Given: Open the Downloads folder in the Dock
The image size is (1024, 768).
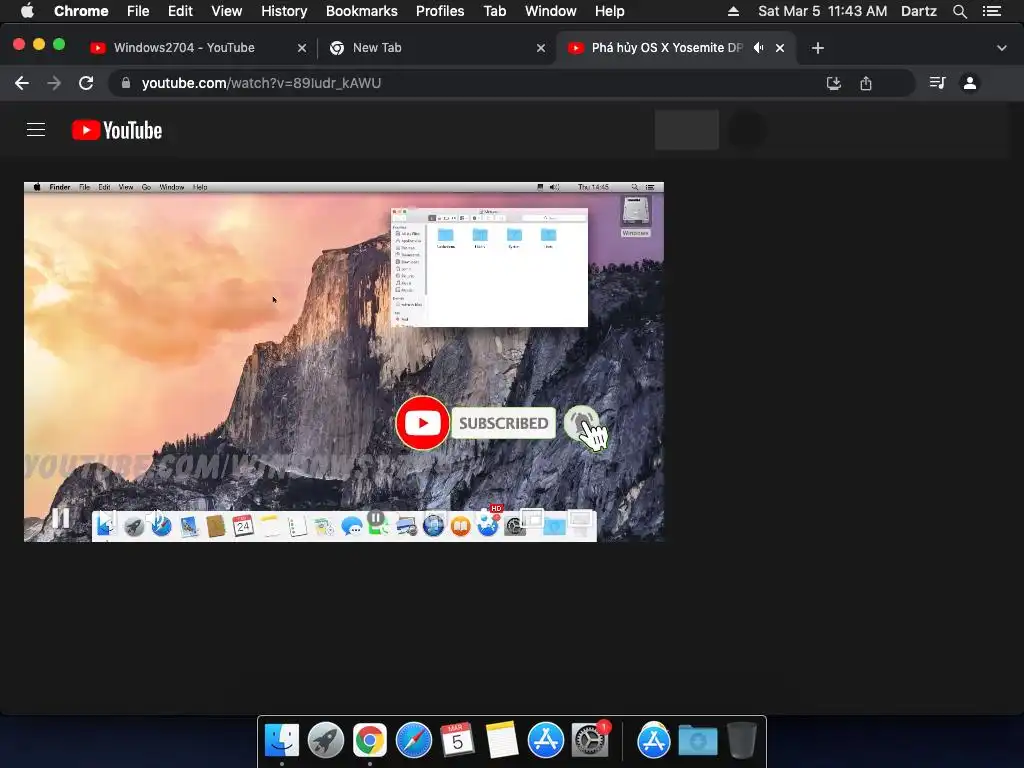Looking at the screenshot, I should (x=697, y=741).
